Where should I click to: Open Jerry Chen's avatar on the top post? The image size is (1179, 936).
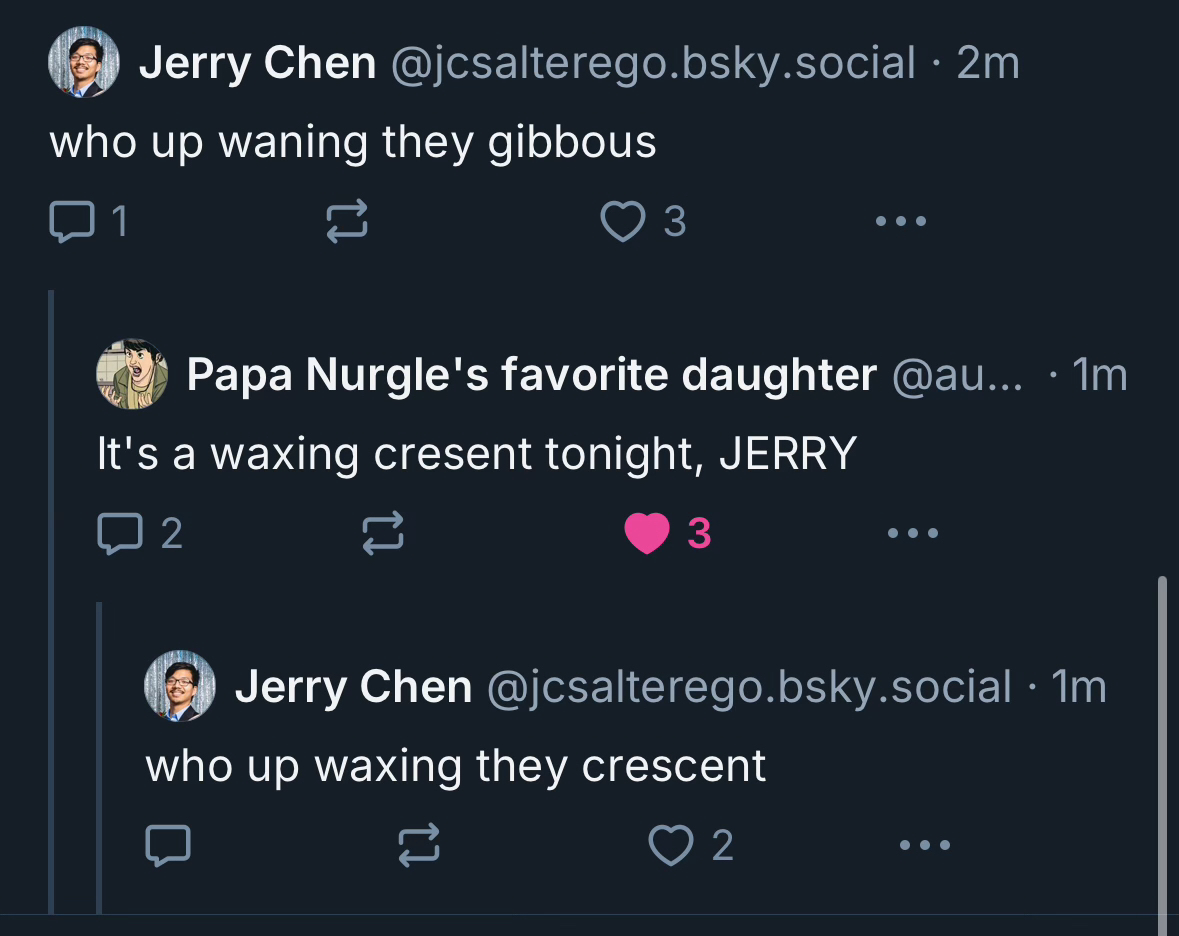pos(83,62)
